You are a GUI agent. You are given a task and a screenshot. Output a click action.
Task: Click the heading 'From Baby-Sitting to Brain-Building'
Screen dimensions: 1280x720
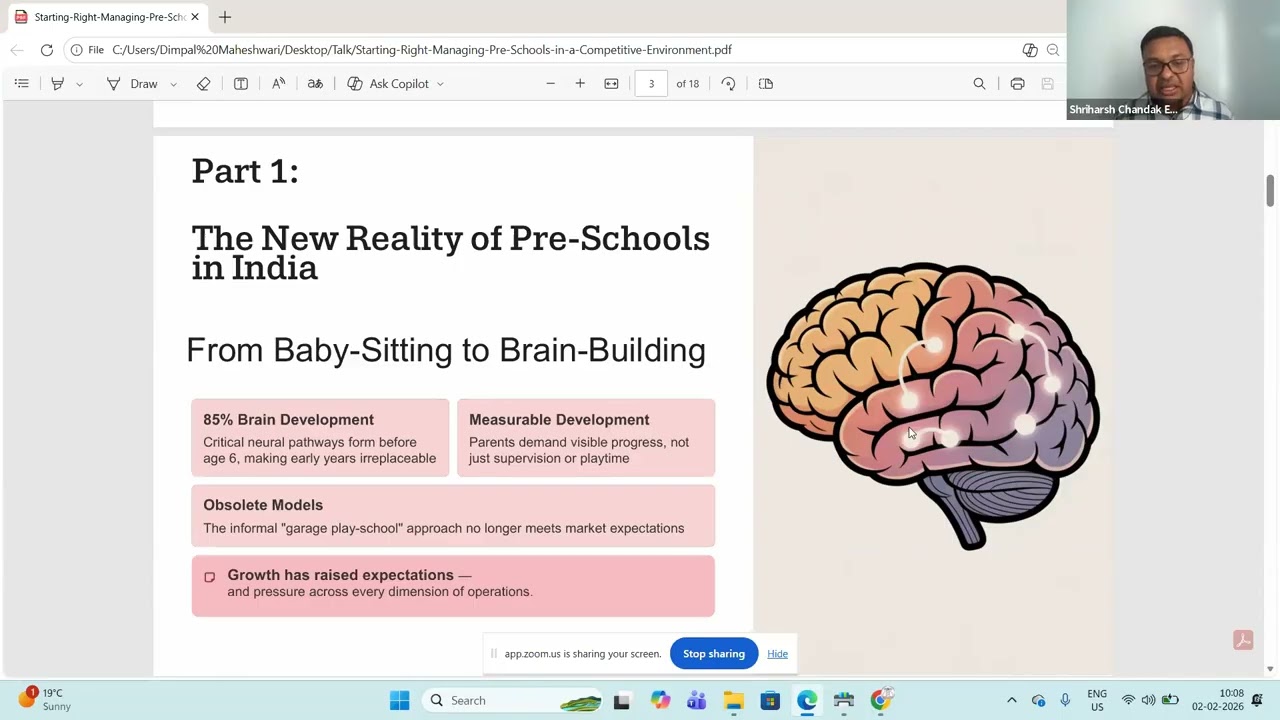point(446,350)
